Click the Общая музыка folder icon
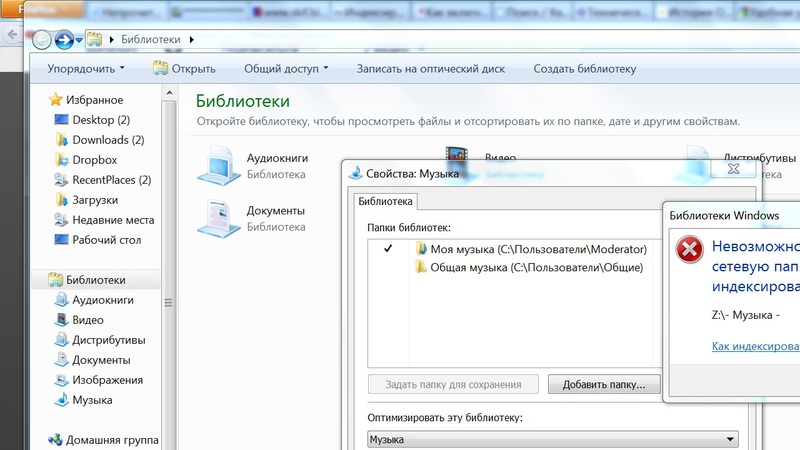The image size is (800, 450). 421,267
